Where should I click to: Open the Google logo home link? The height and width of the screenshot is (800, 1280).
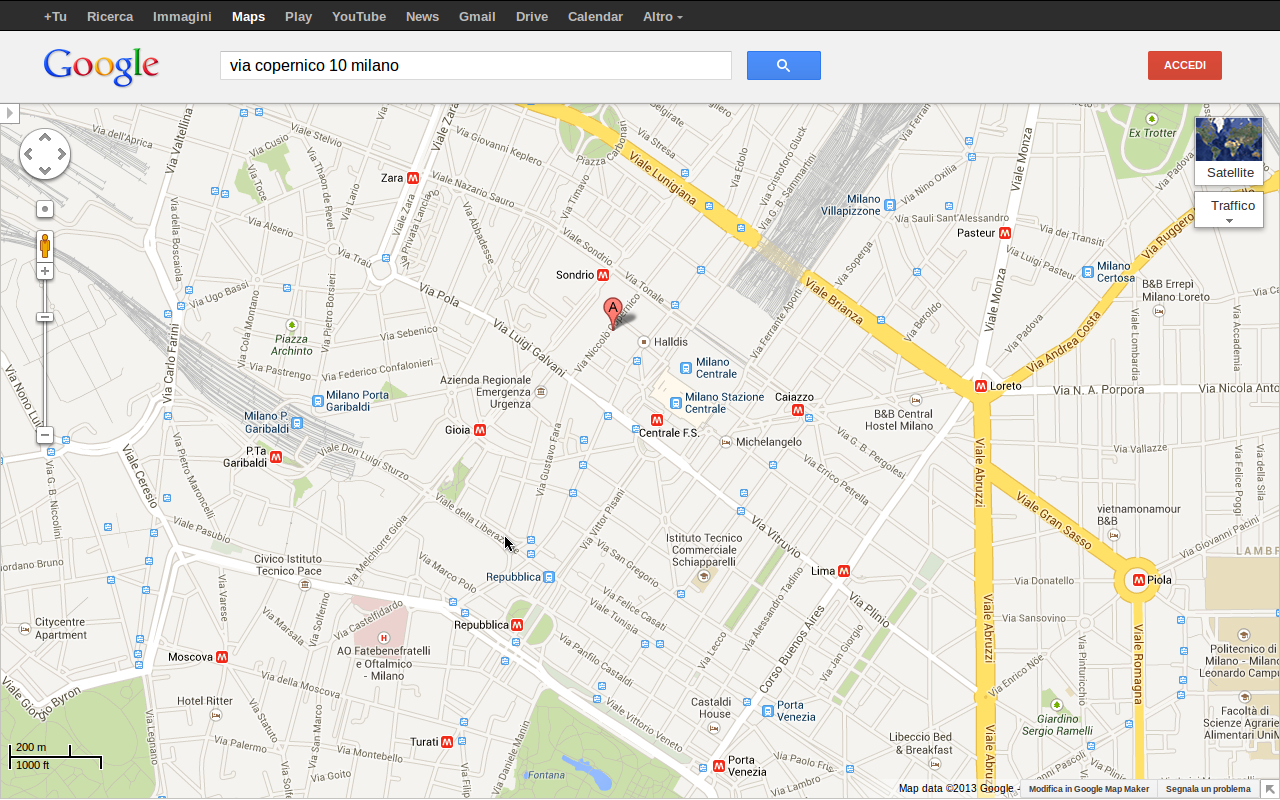click(x=101, y=66)
